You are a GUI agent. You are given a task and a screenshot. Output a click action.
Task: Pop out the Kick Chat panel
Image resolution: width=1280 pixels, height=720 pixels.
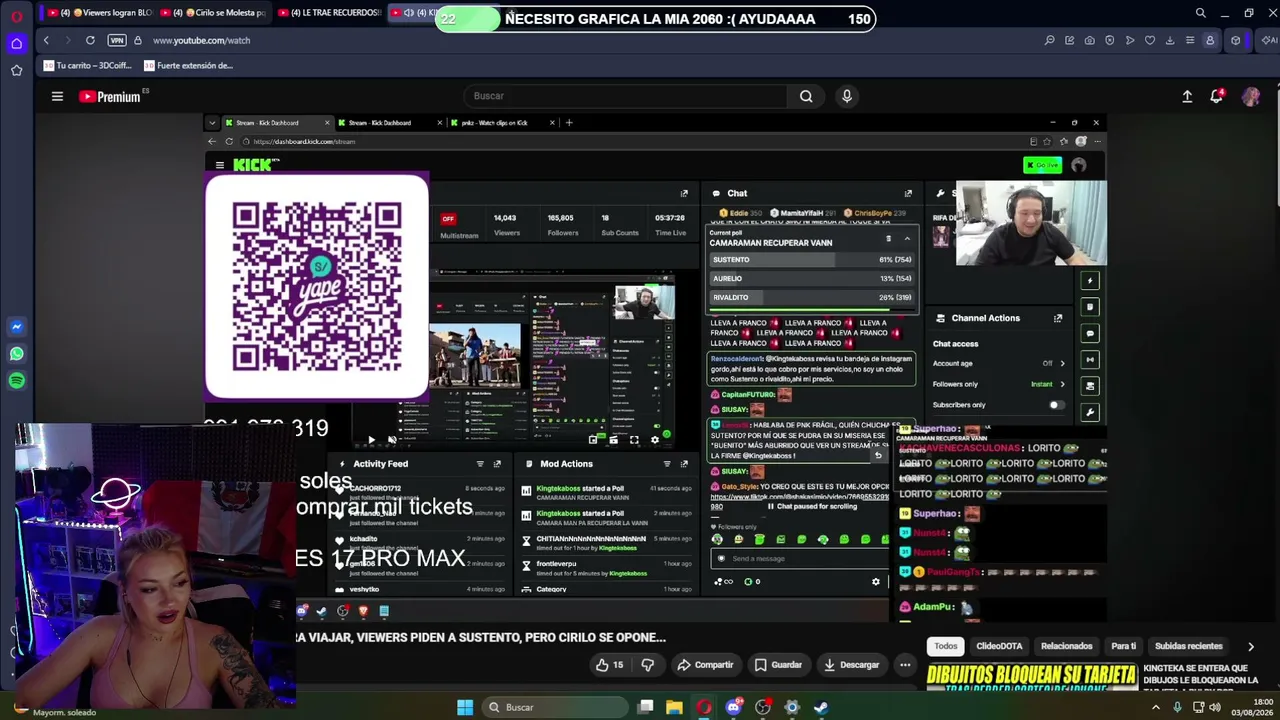[908, 193]
